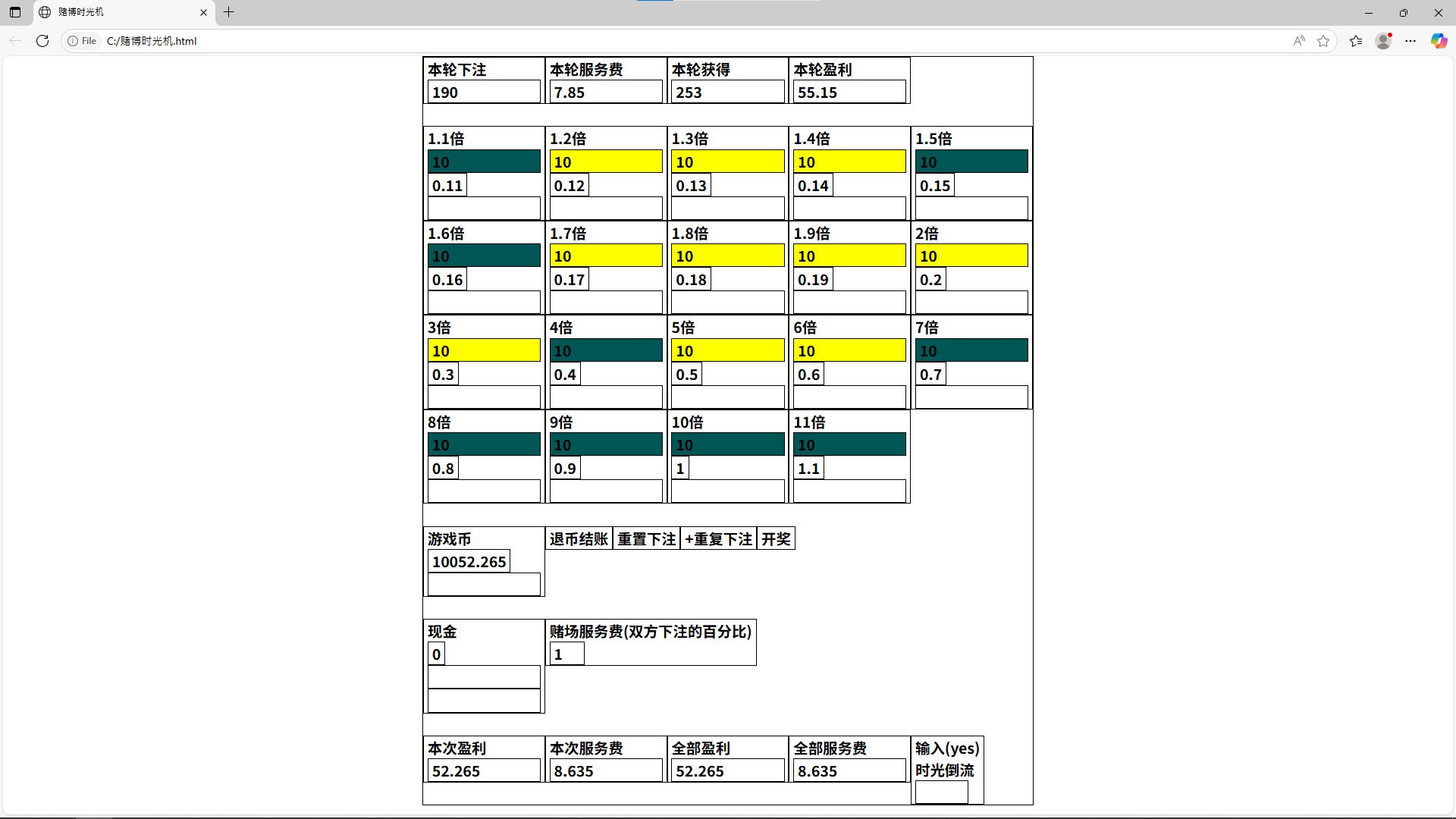Screen dimensions: 1456x819
Task: Click the dark green bet field under 1.1倍
Action: click(484, 162)
